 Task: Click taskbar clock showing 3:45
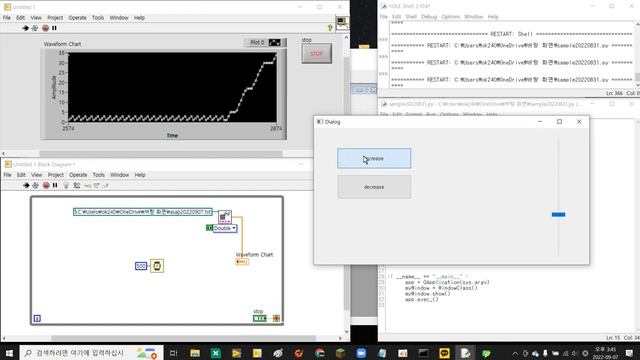tap(606, 353)
